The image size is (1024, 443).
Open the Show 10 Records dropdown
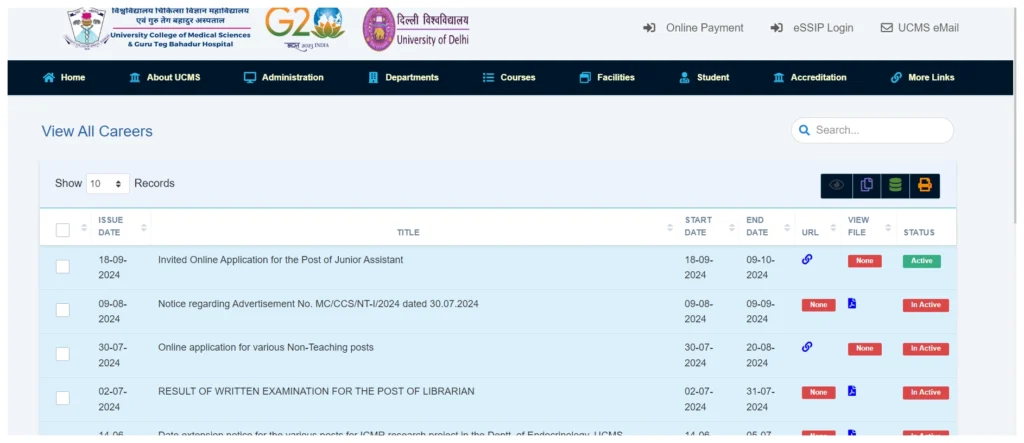(x=108, y=184)
